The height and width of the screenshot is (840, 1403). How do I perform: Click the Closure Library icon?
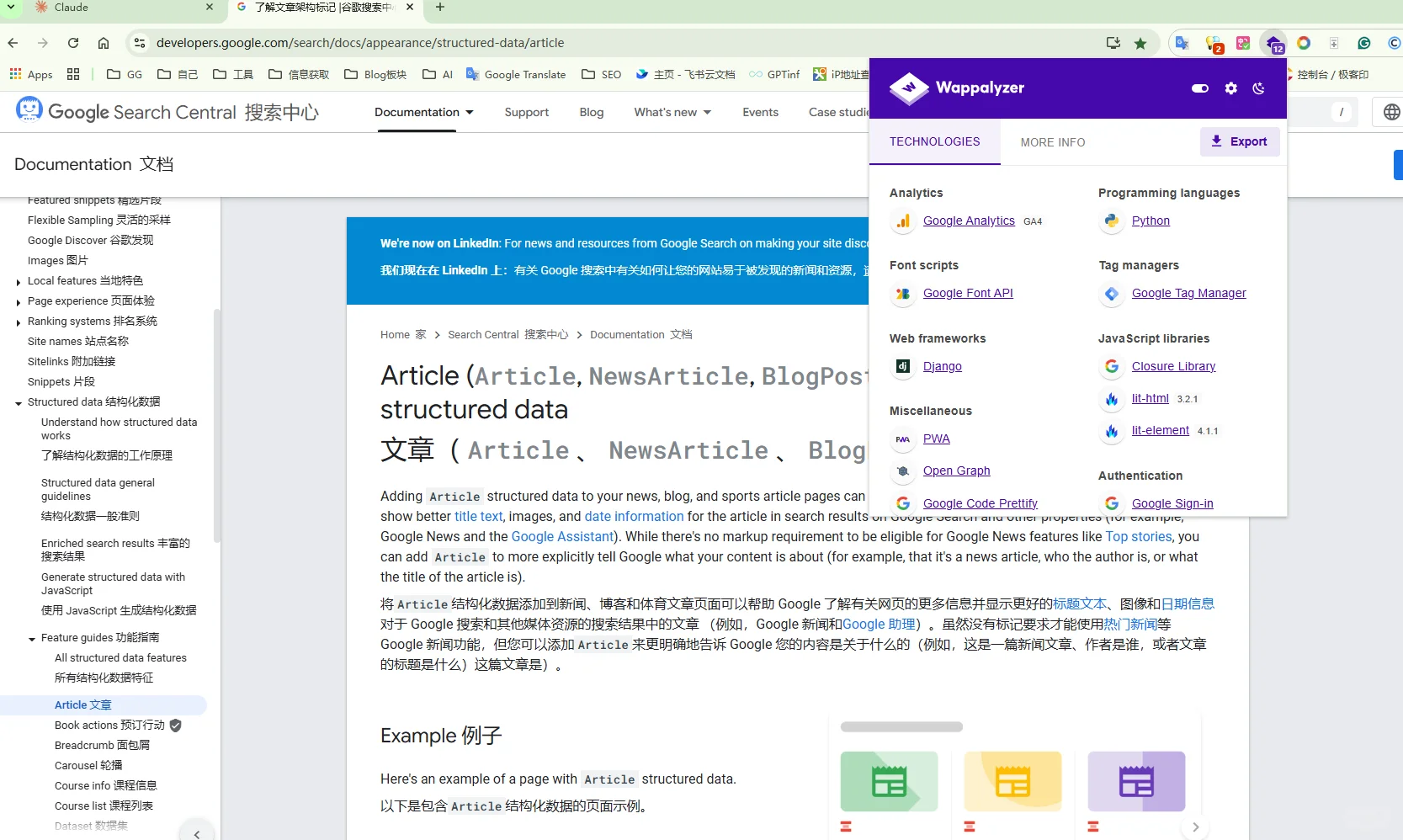click(1112, 366)
